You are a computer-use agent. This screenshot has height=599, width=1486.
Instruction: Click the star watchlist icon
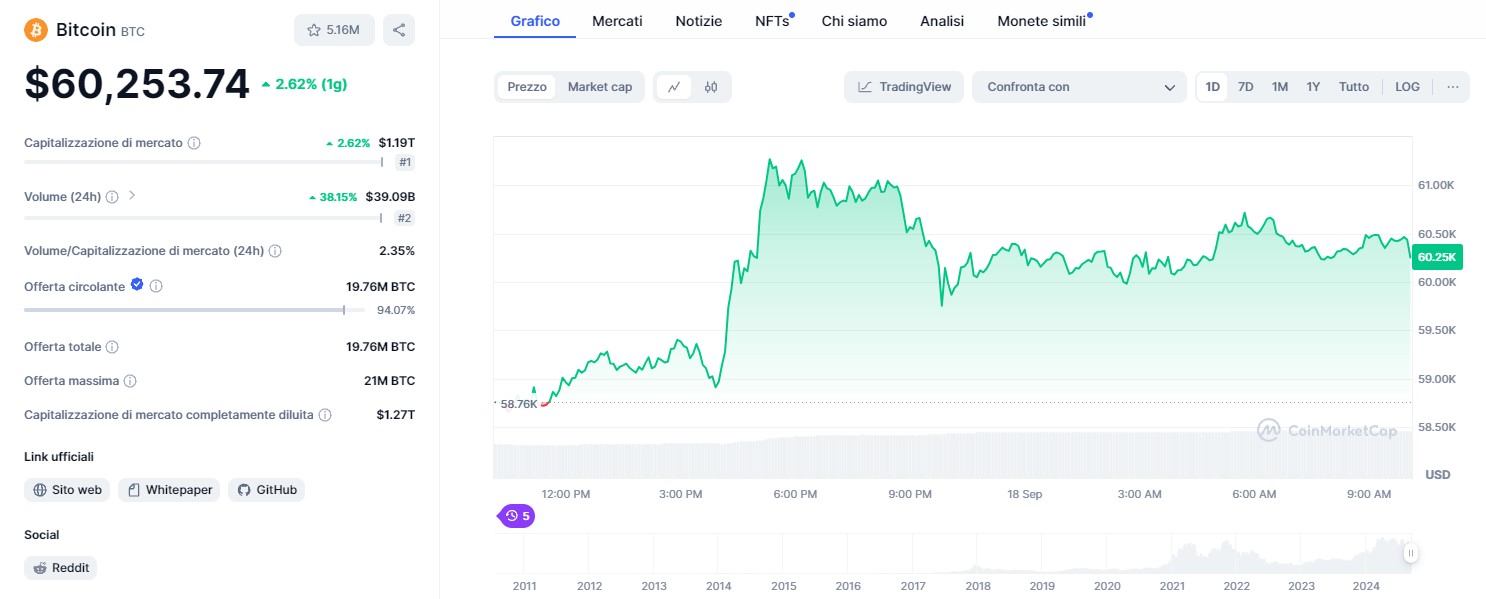point(314,30)
